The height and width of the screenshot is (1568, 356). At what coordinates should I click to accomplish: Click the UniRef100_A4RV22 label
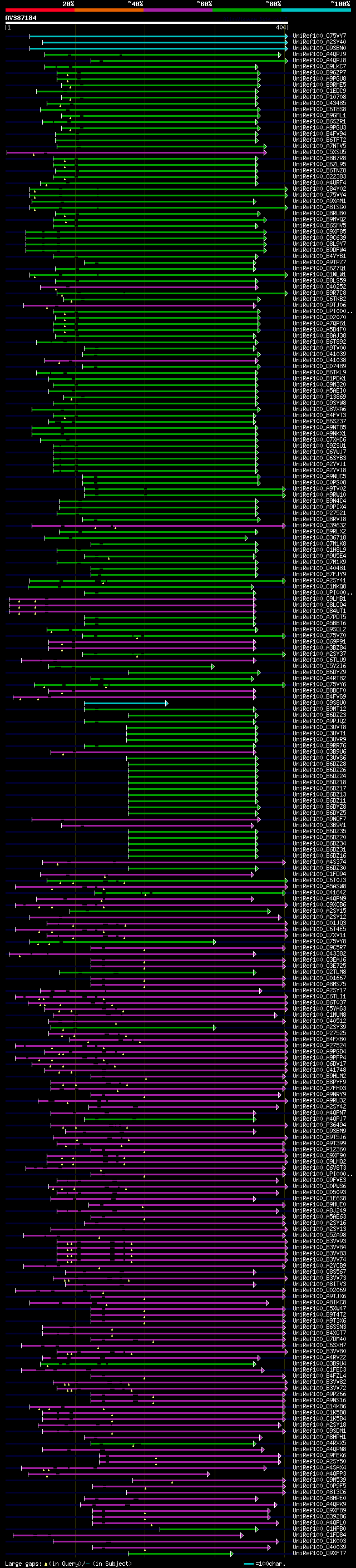[x=319, y=1357]
